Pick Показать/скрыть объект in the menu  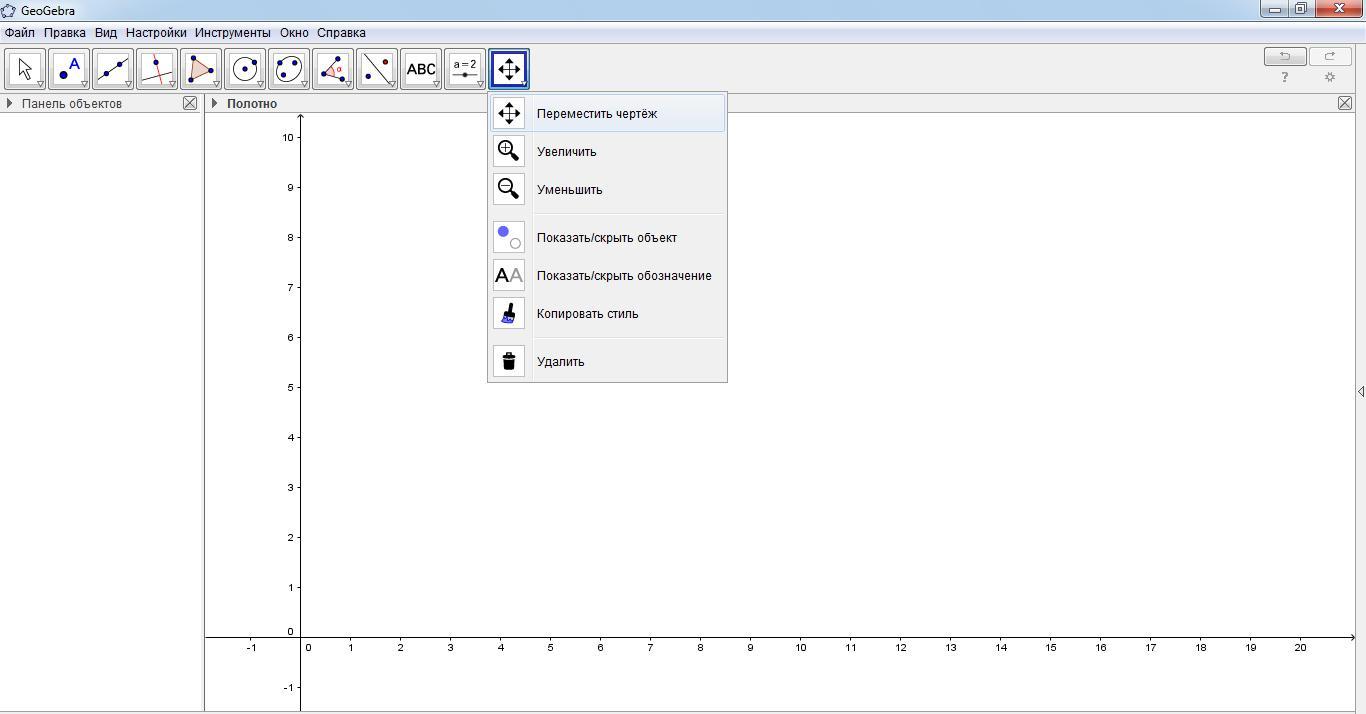(x=608, y=237)
